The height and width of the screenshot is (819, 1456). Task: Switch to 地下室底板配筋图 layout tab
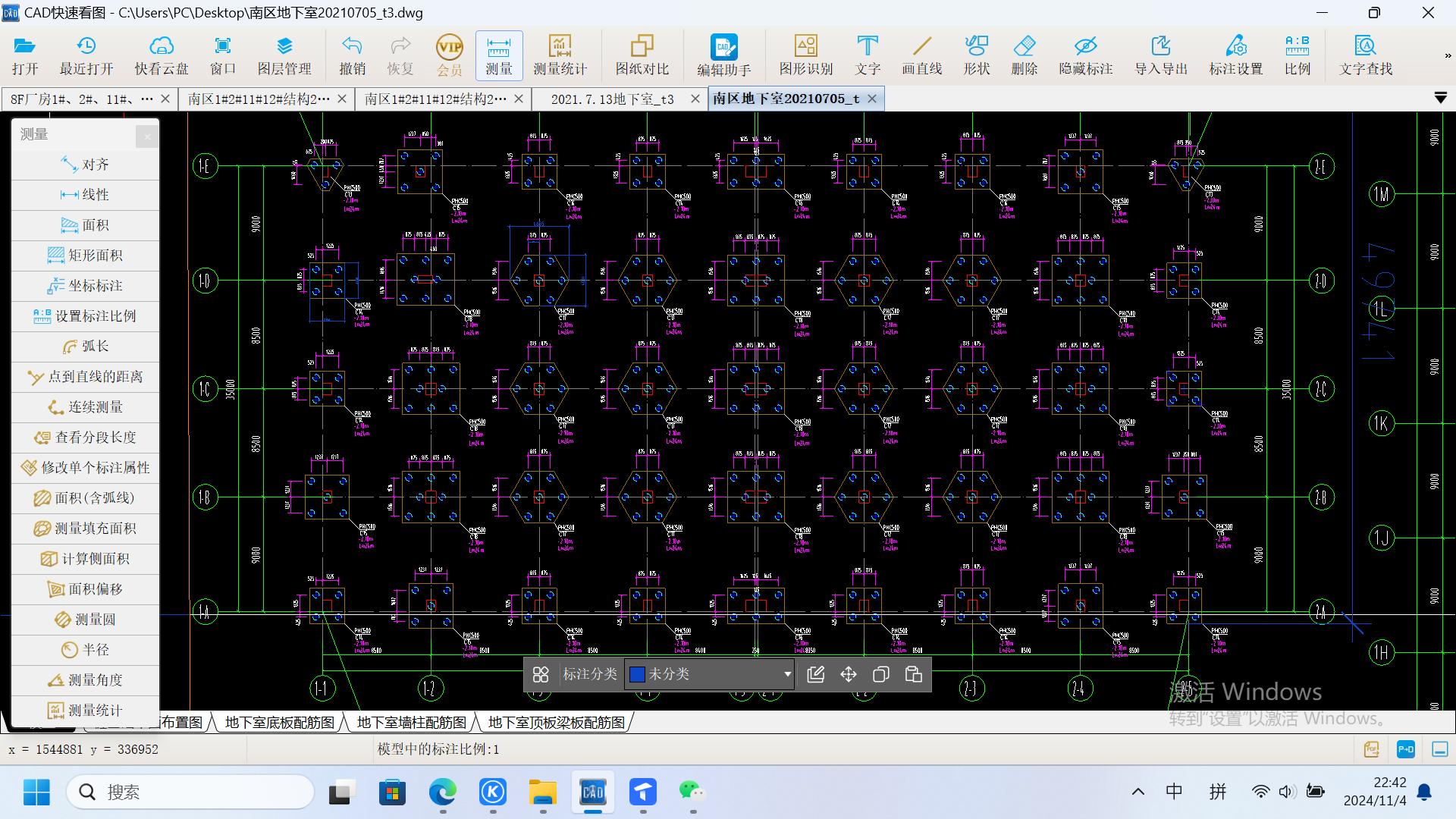[x=279, y=723]
